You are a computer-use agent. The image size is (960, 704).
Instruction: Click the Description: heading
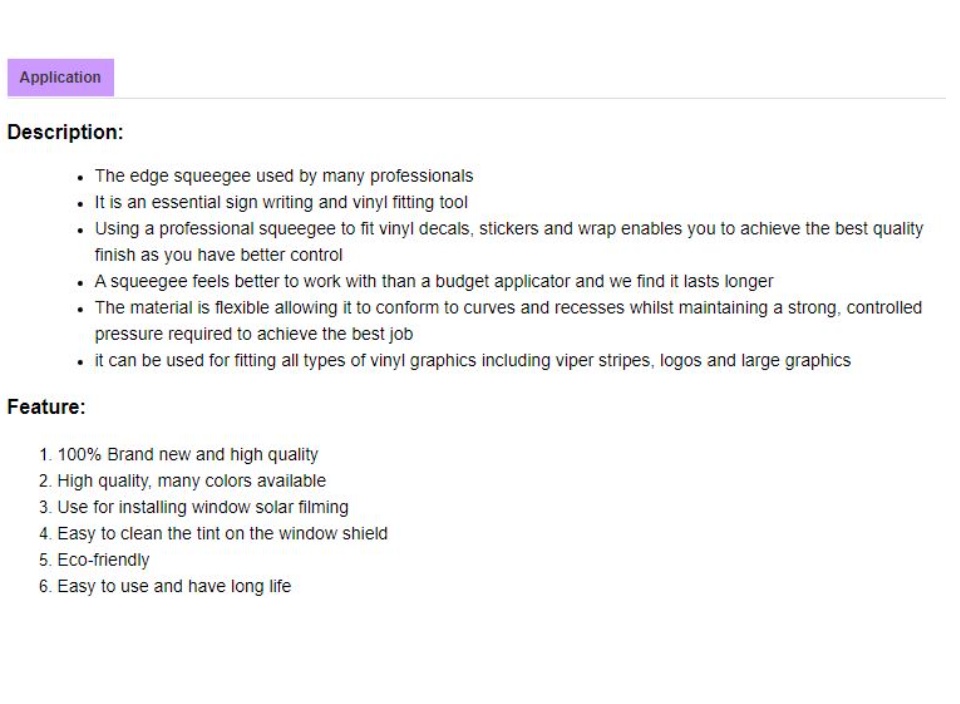coord(65,132)
